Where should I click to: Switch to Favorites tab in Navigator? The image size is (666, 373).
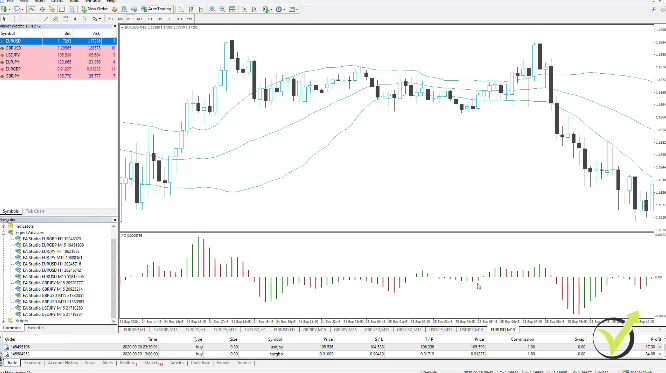coord(35,328)
